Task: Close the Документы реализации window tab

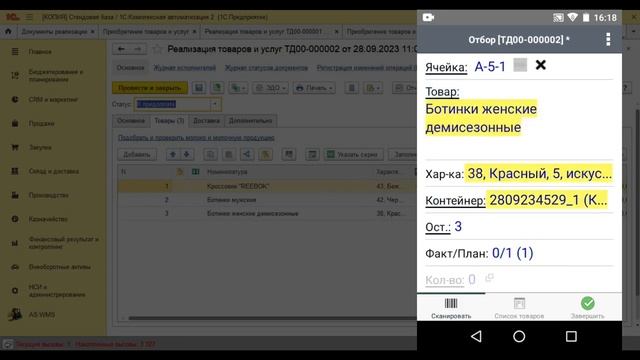Action: click(93, 31)
